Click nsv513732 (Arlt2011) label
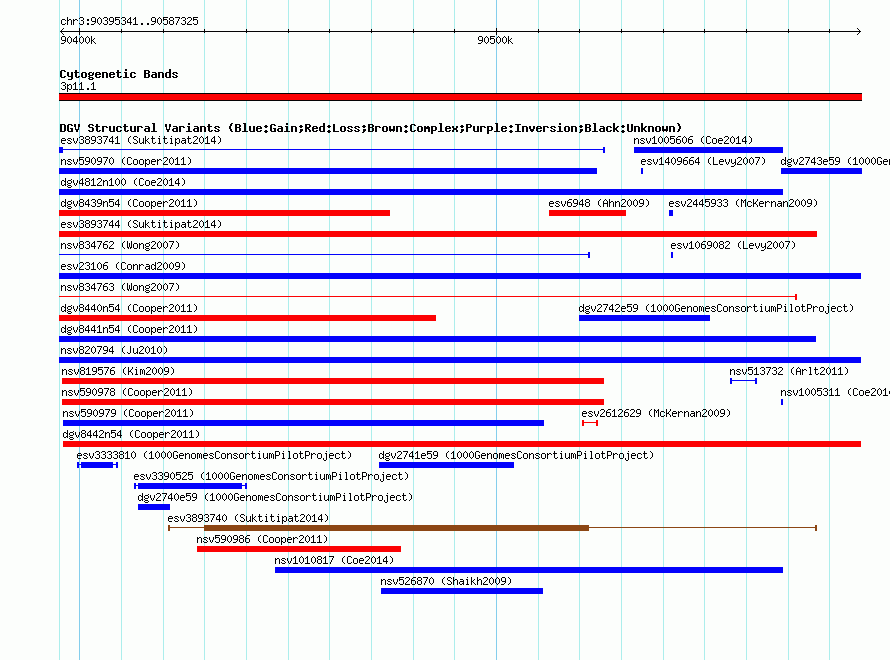Viewport: 890px width, 660px height. tap(789, 371)
